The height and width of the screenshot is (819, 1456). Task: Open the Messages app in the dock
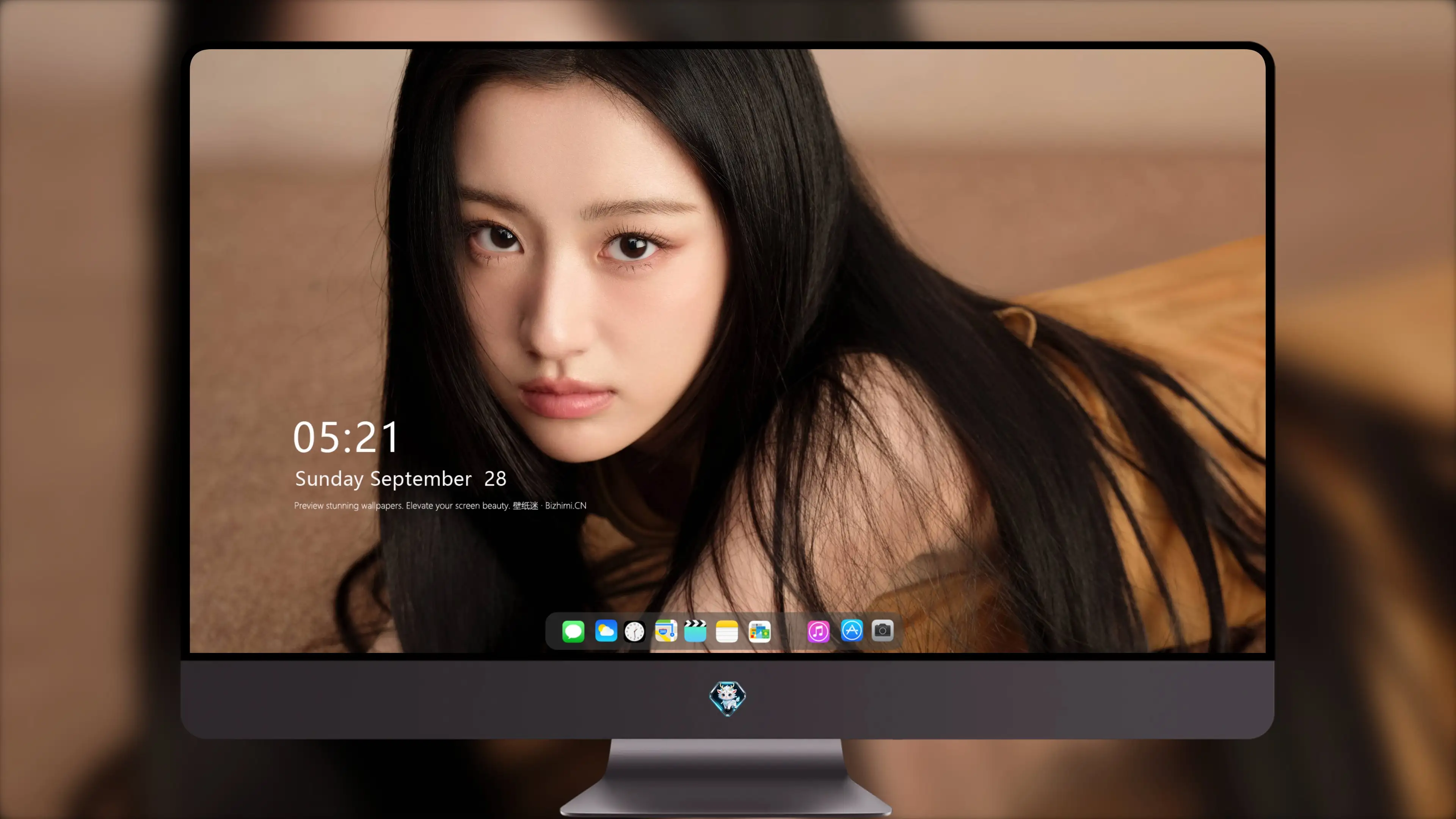[x=573, y=631]
